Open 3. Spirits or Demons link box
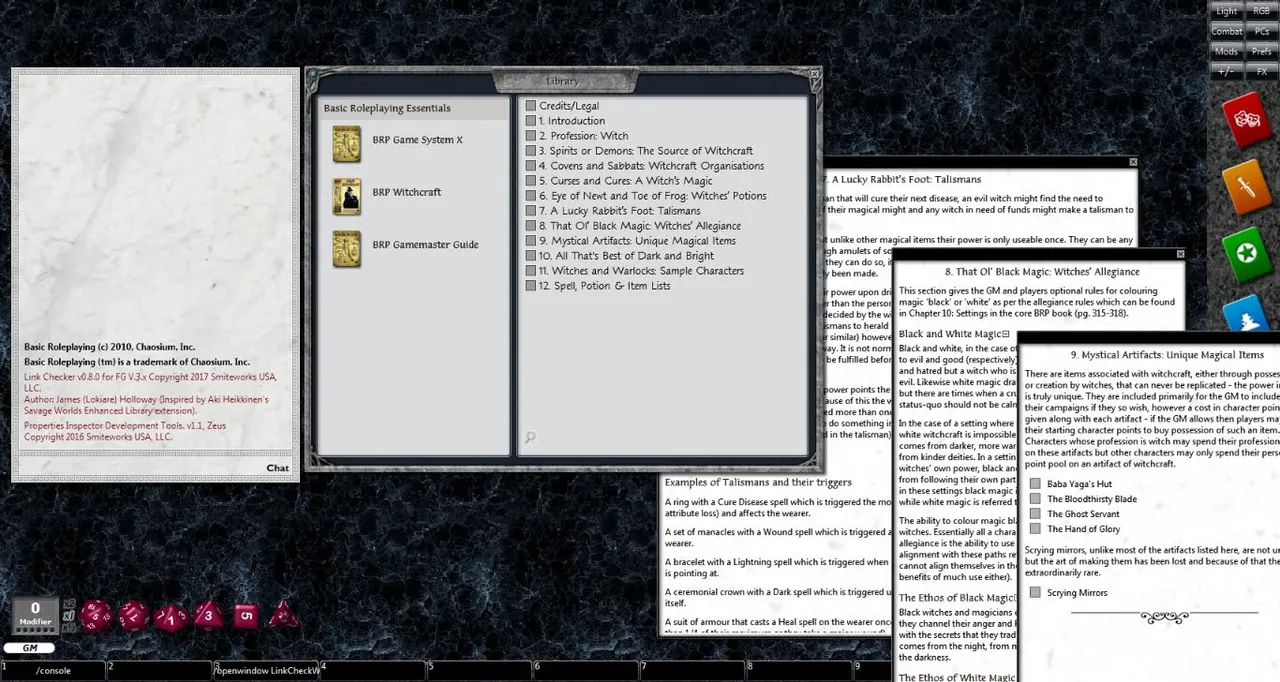 click(x=531, y=151)
